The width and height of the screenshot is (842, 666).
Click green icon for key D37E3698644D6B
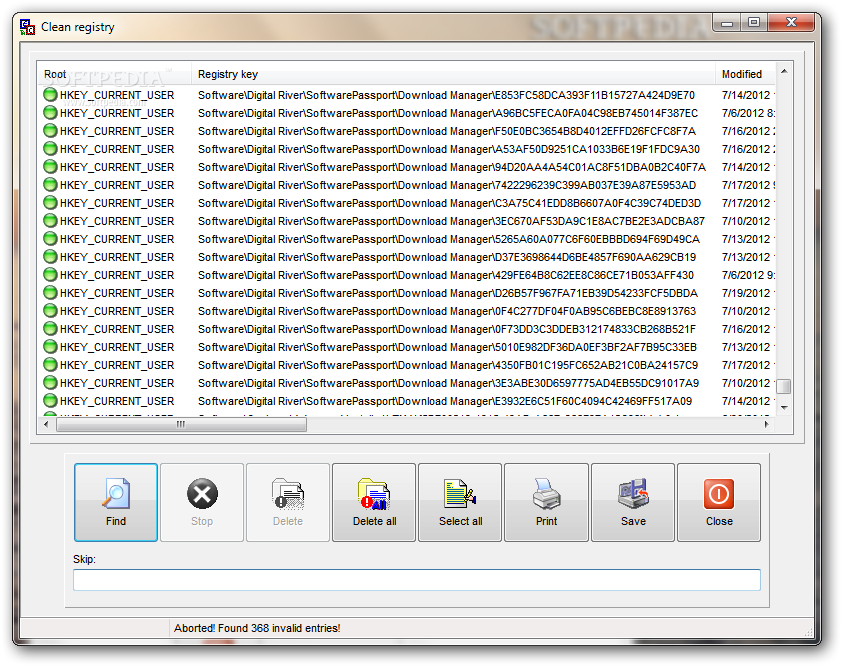pos(50,257)
